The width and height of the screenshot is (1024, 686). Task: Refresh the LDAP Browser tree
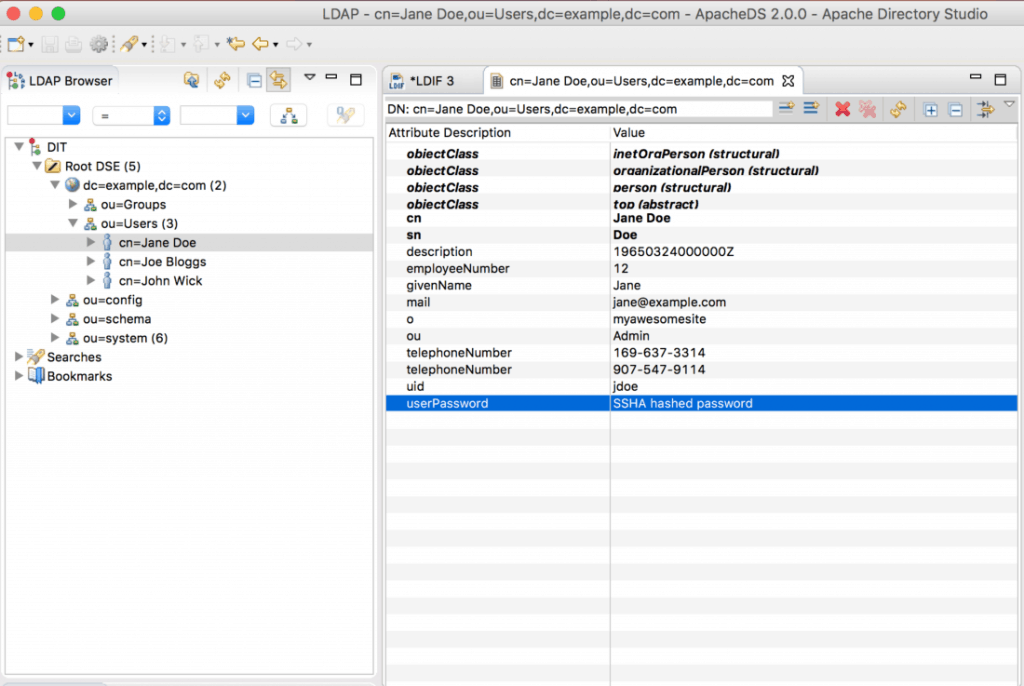pyautogui.click(x=222, y=80)
